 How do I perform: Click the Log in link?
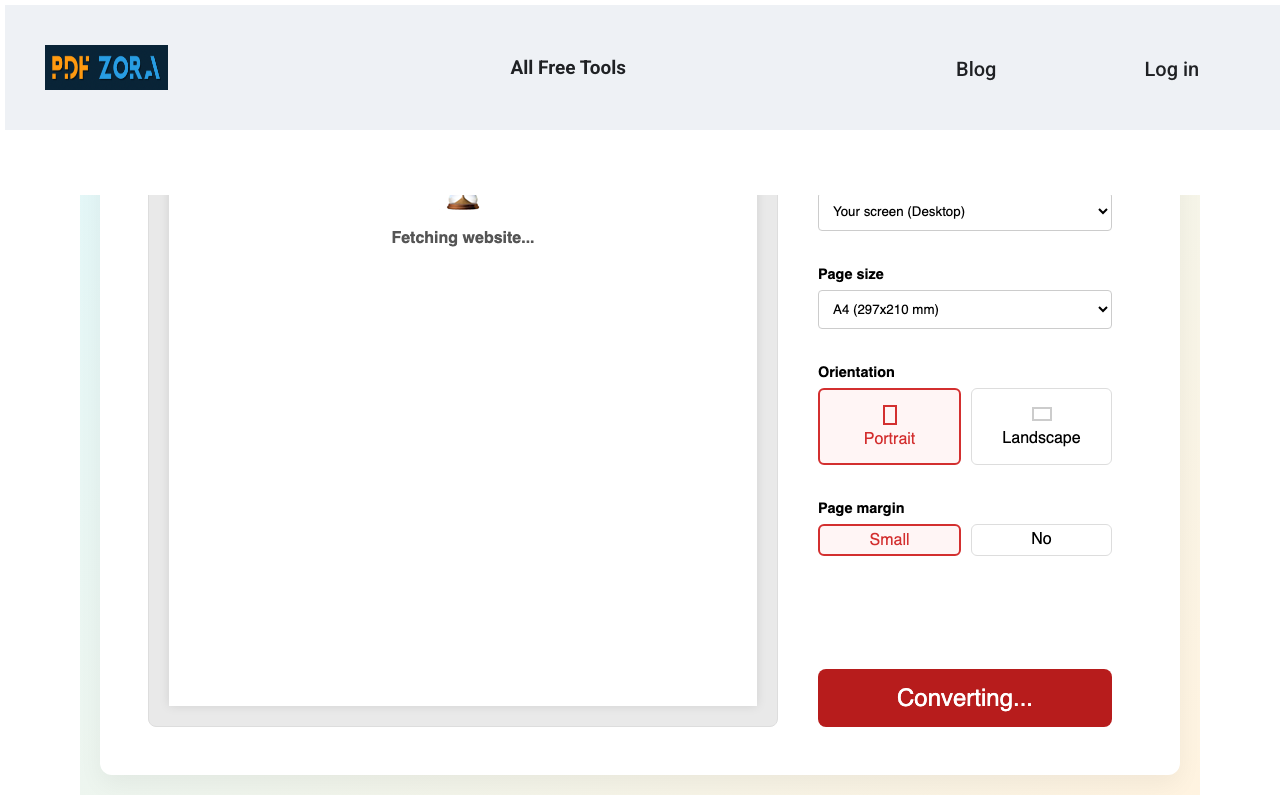[1171, 69]
